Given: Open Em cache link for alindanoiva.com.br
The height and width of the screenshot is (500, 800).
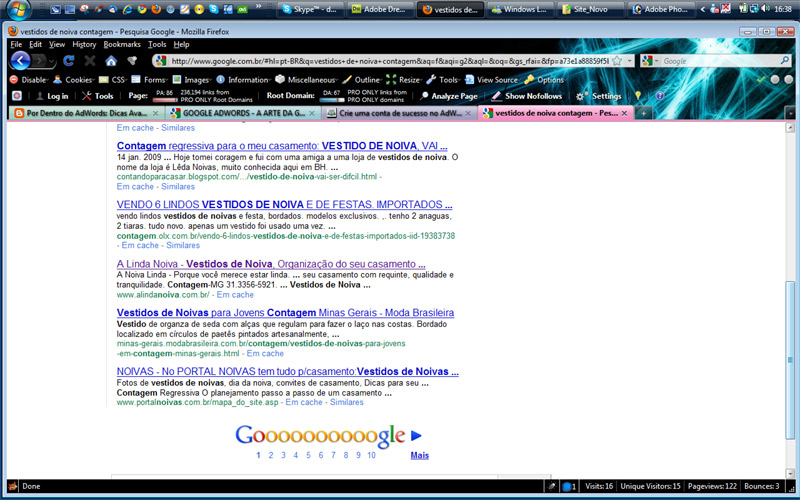Looking at the screenshot, I should coord(235,294).
